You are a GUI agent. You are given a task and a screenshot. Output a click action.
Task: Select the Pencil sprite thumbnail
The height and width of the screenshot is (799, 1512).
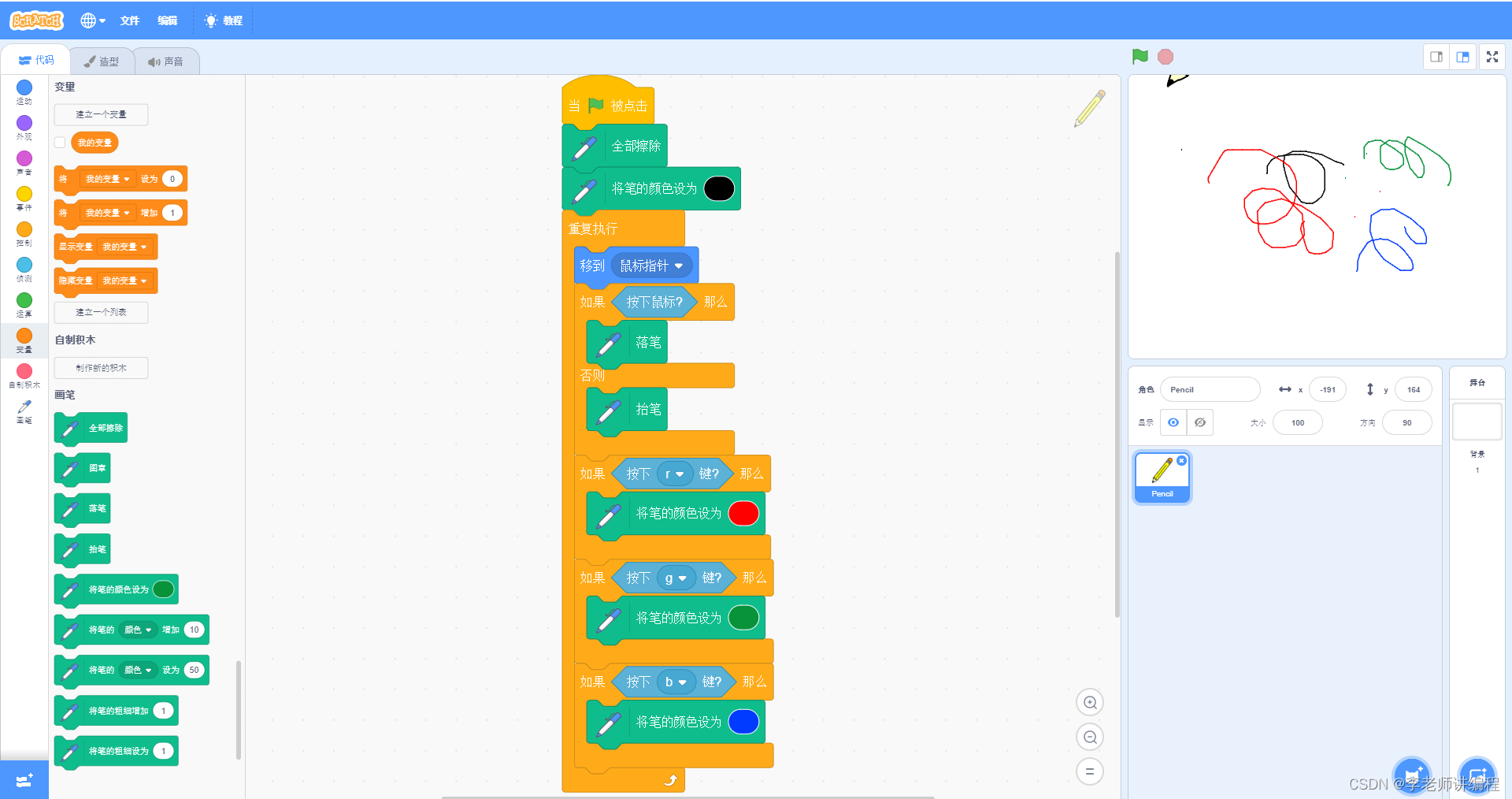point(1162,478)
